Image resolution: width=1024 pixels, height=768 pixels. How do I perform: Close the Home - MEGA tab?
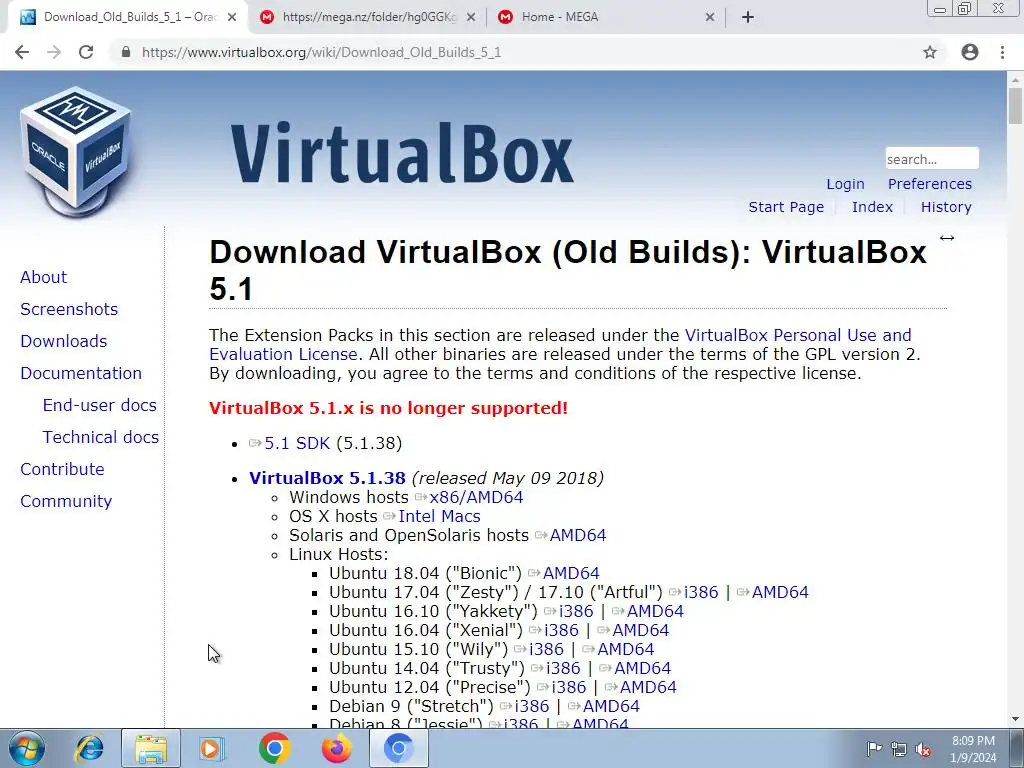710,18
